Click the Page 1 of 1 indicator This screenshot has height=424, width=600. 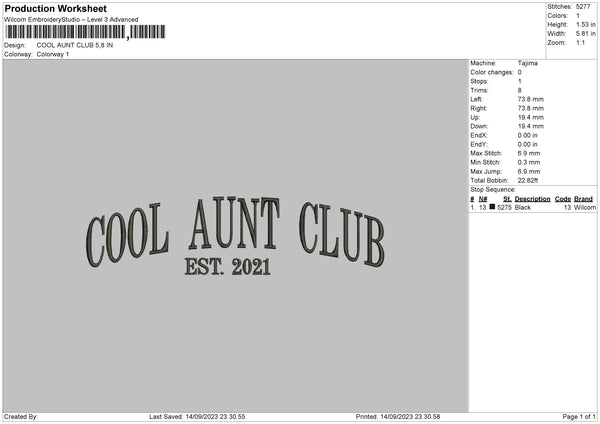pos(579,417)
